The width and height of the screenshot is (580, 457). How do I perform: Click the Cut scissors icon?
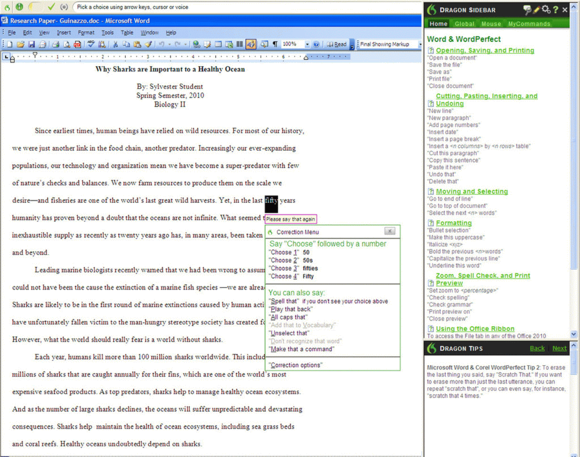tap(115, 44)
